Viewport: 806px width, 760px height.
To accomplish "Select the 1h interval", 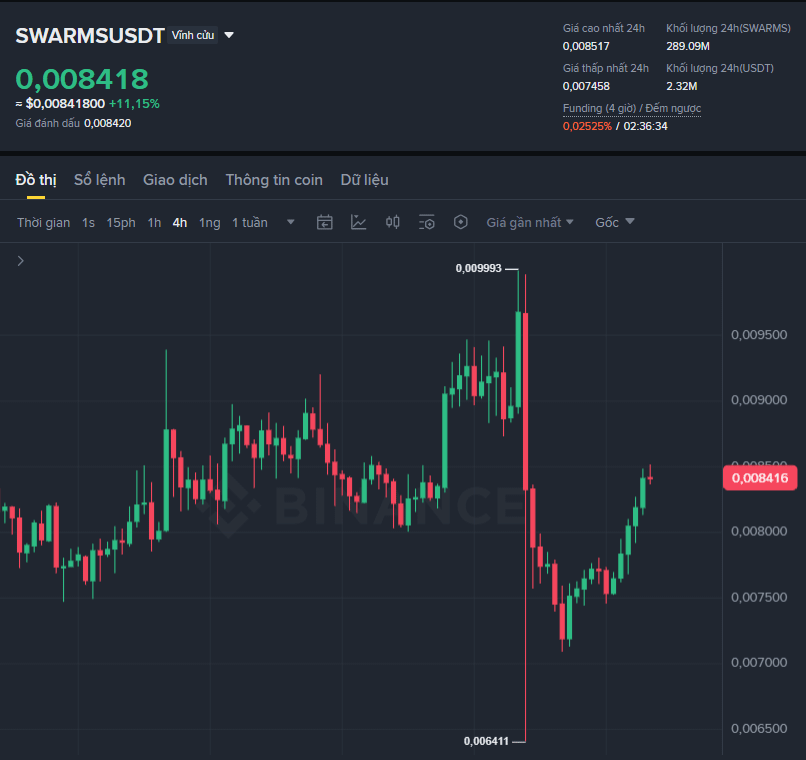I will (154, 223).
